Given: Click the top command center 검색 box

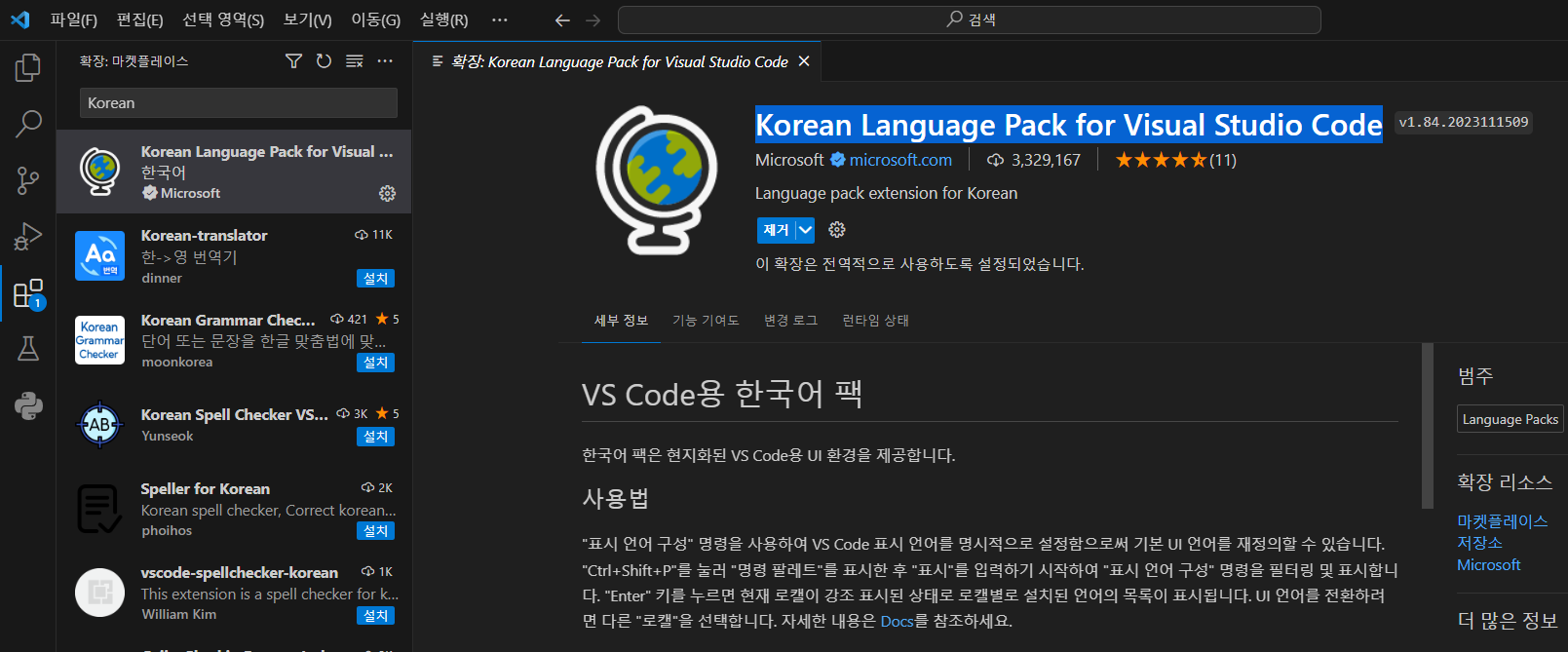Looking at the screenshot, I should [x=970, y=19].
